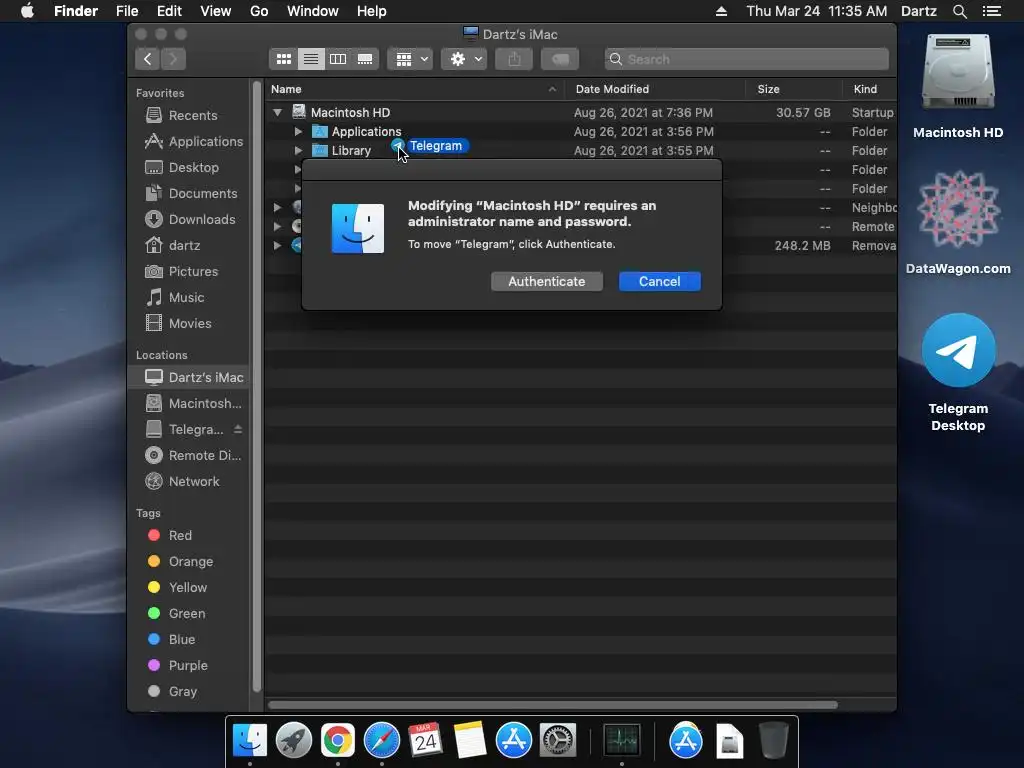Open Safari from the Dock
This screenshot has height=768, width=1024.
click(381, 741)
